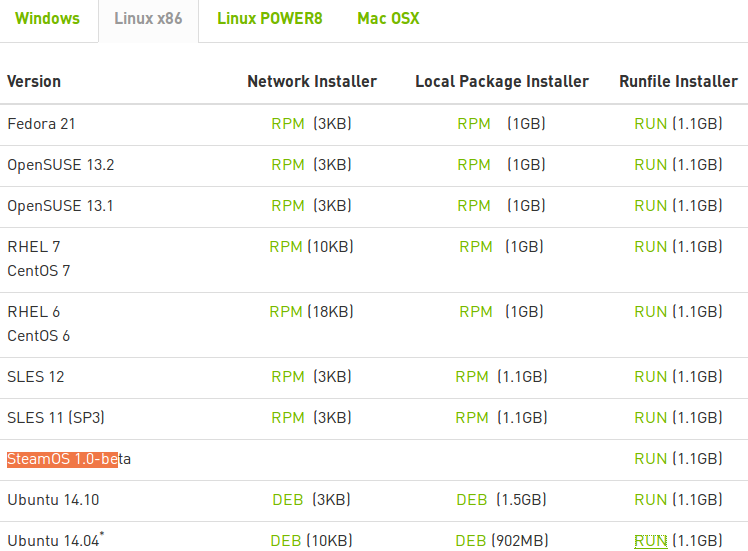This screenshot has height=551, width=748.
Task: Click the CentOS 7 label
Action: pos(39,271)
